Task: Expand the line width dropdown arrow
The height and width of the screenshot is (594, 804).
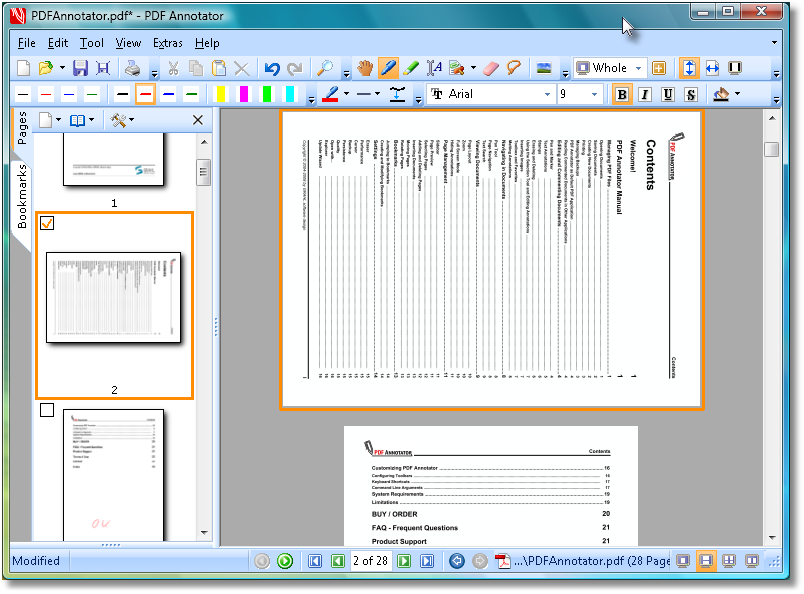Action: pyautogui.click(x=377, y=94)
